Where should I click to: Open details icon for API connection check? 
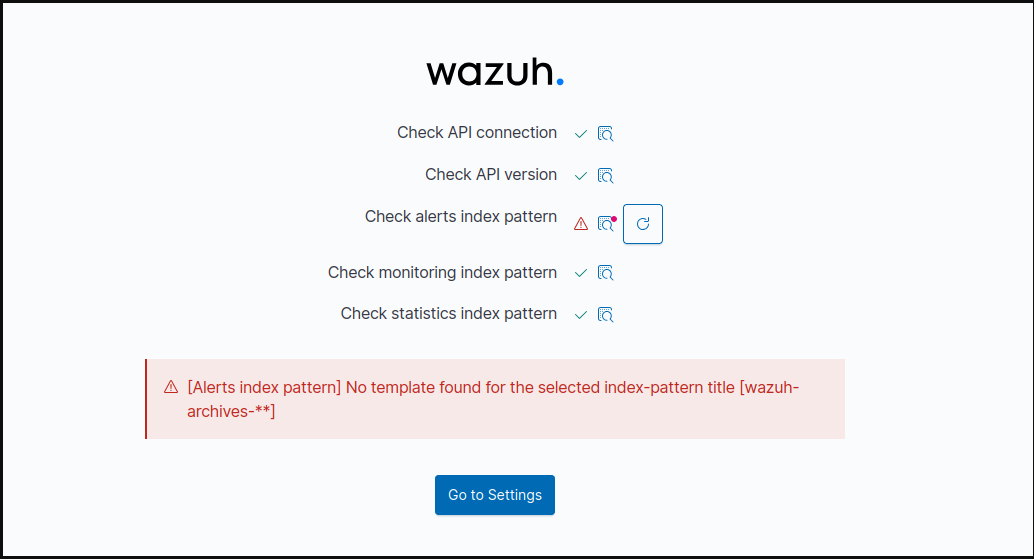pyautogui.click(x=605, y=133)
